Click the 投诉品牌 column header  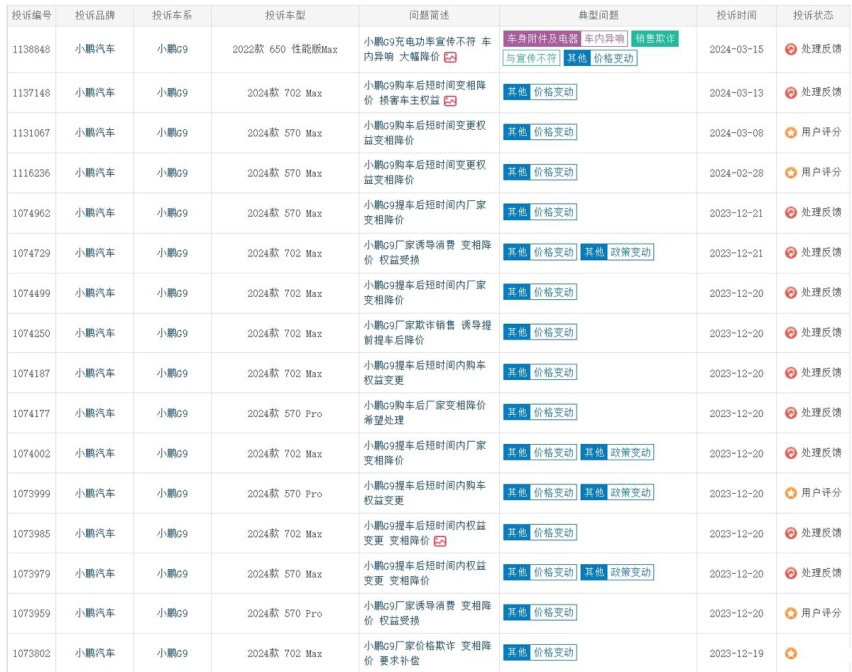click(x=95, y=15)
